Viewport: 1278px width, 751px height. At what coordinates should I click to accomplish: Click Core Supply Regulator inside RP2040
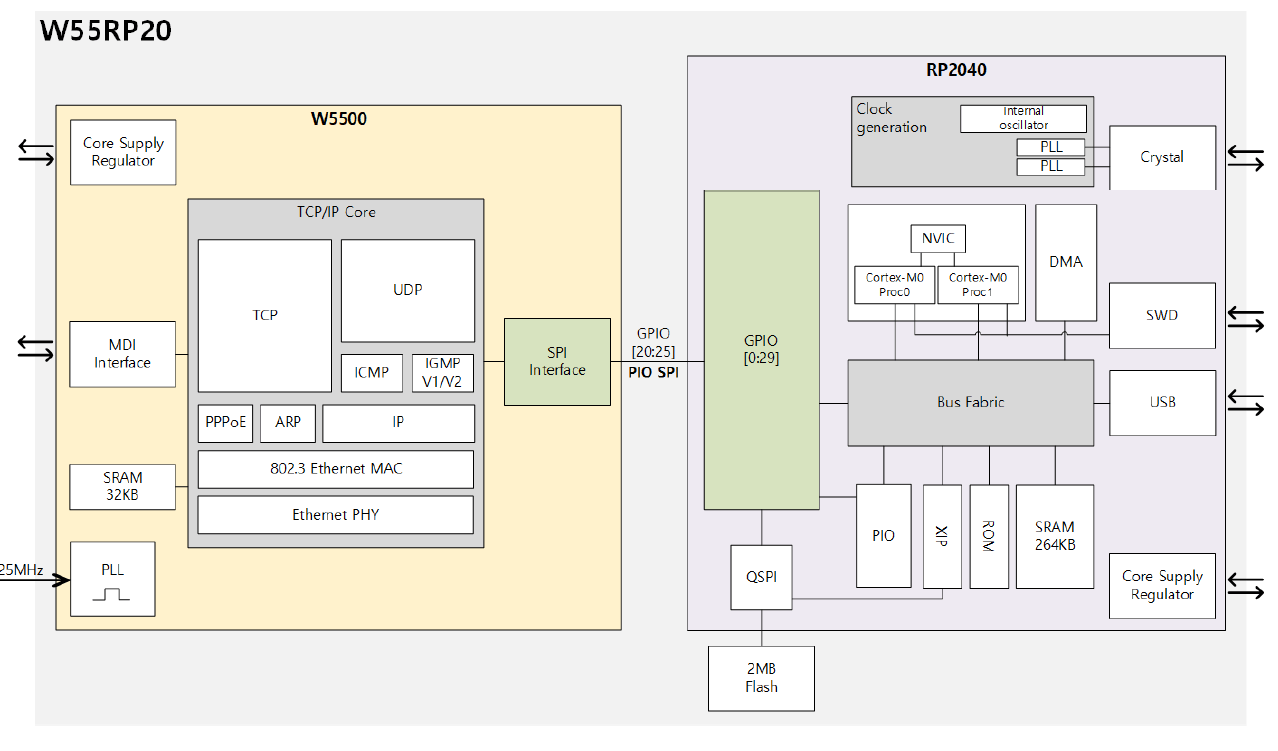click(1162, 586)
